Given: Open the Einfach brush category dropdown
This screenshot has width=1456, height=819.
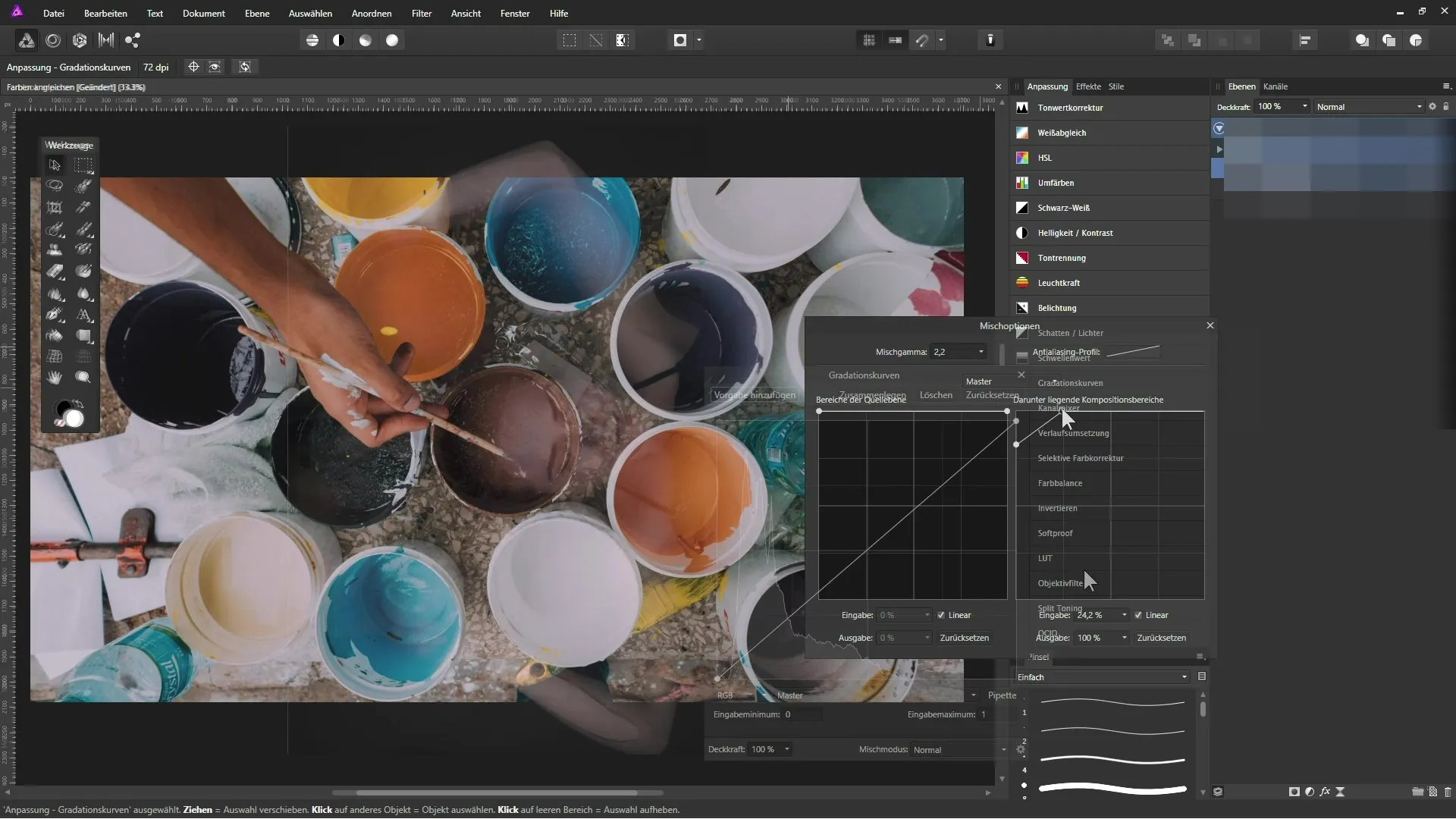Looking at the screenshot, I should pyautogui.click(x=1103, y=677).
